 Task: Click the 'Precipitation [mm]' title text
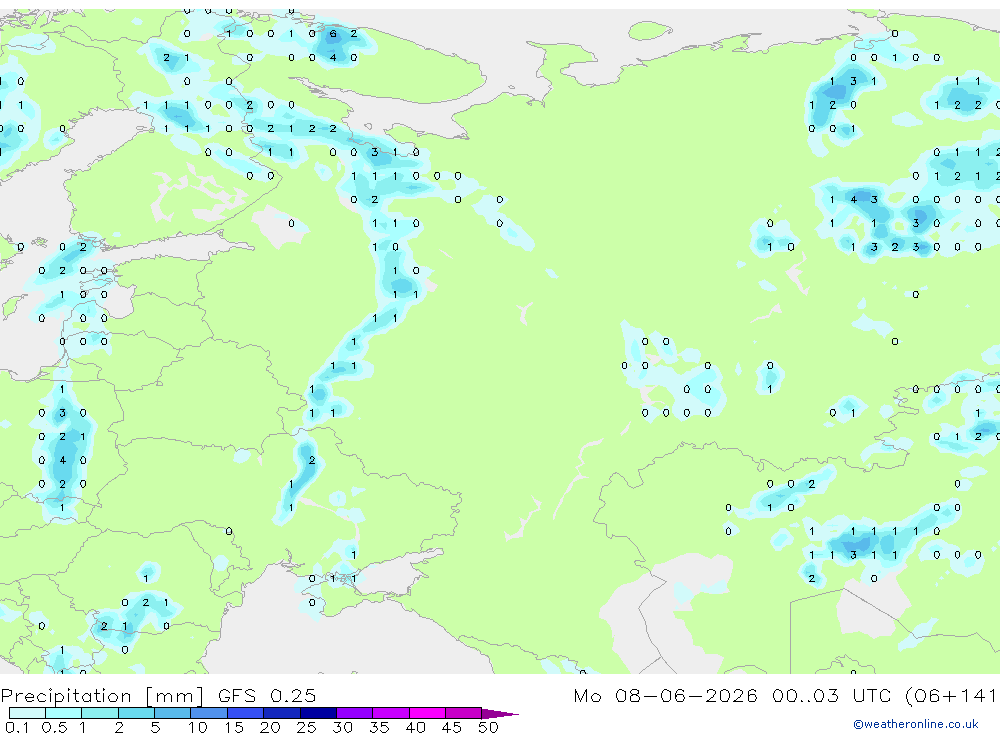point(102,696)
